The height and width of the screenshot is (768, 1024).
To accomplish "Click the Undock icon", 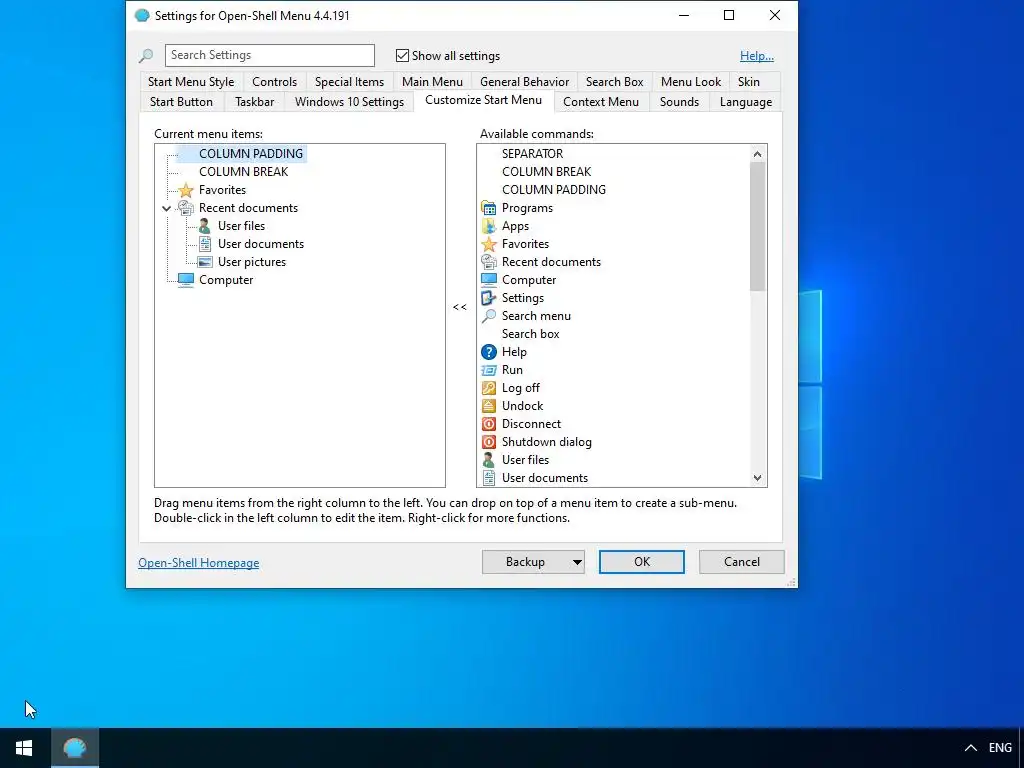I will click(488, 406).
